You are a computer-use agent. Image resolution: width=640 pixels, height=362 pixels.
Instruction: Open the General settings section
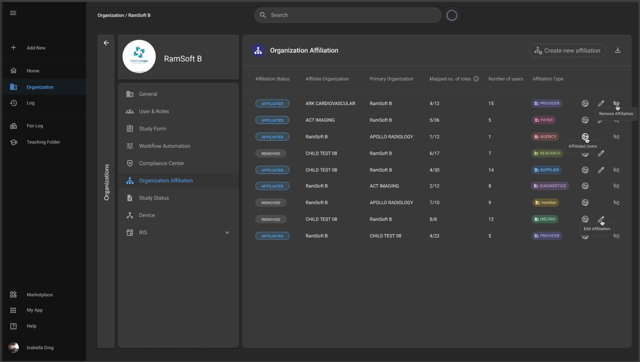[x=178, y=94]
